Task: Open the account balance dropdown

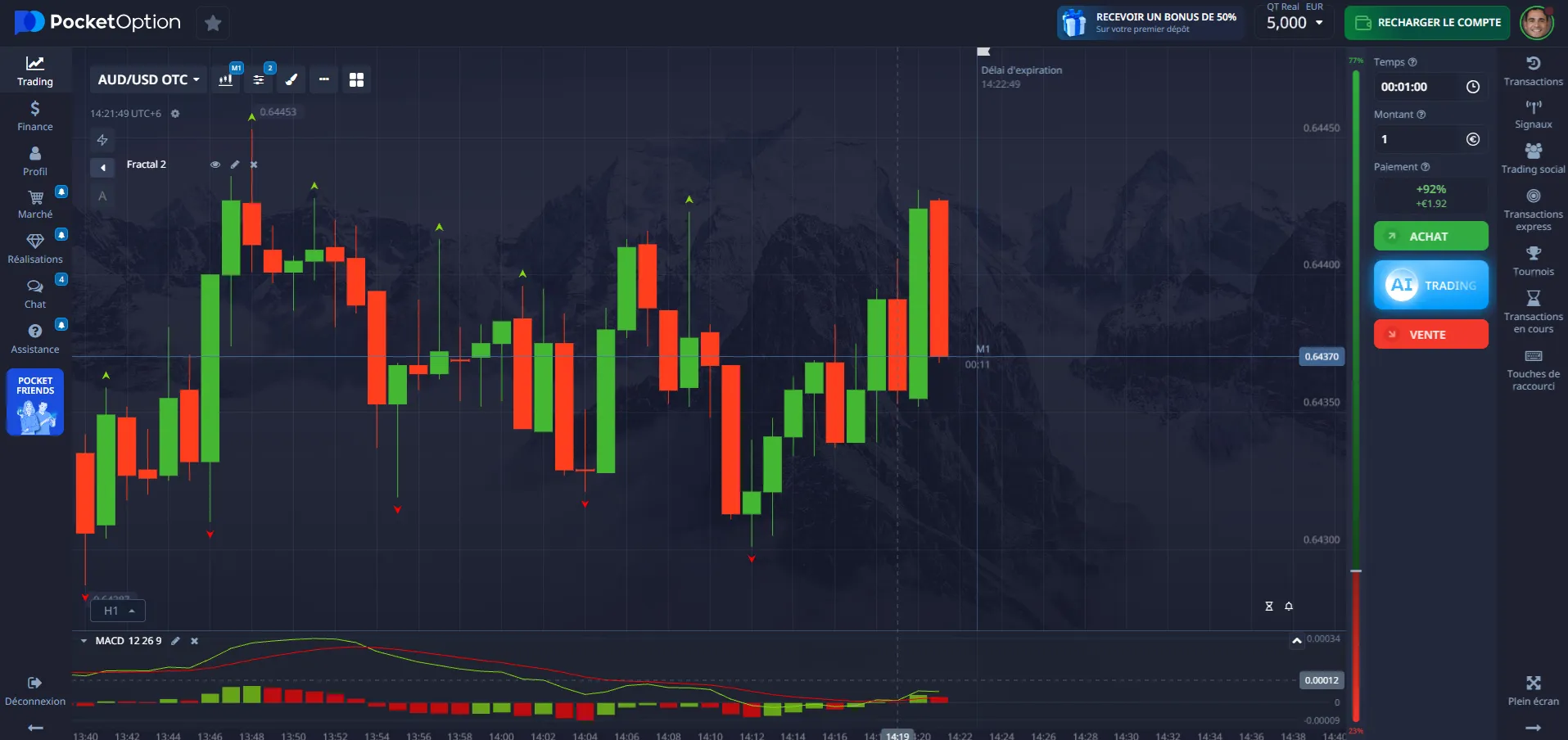Action: pos(1295,23)
